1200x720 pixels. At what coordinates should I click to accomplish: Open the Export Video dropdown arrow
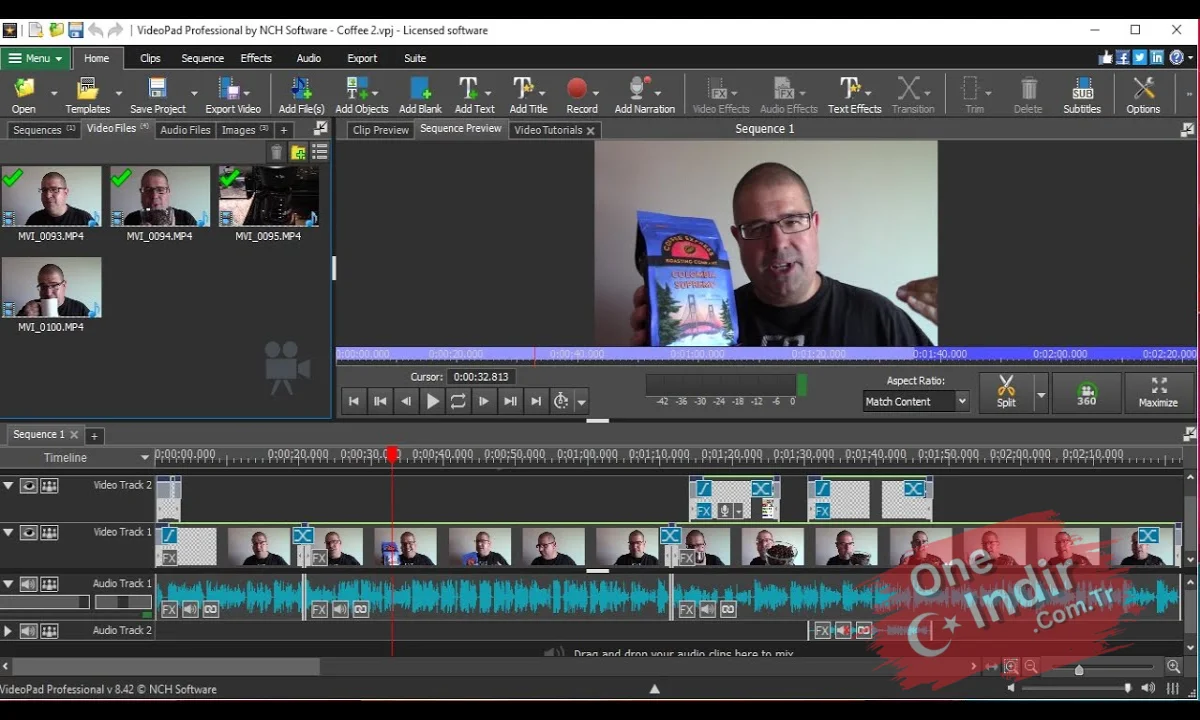tap(248, 93)
